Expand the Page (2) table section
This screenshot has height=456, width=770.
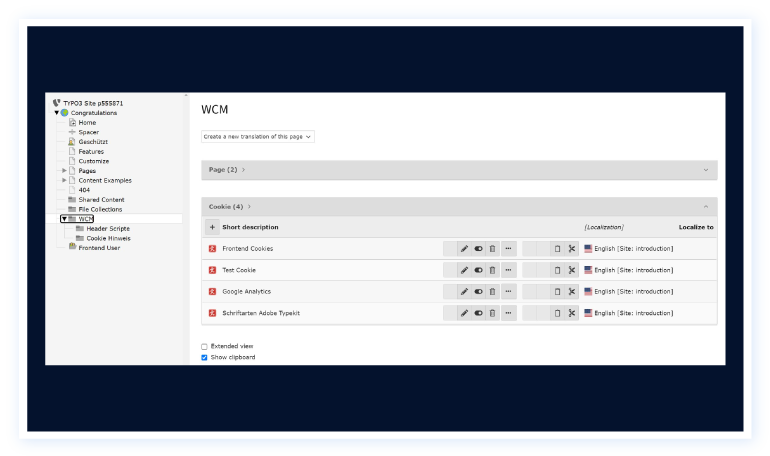(x=706, y=170)
